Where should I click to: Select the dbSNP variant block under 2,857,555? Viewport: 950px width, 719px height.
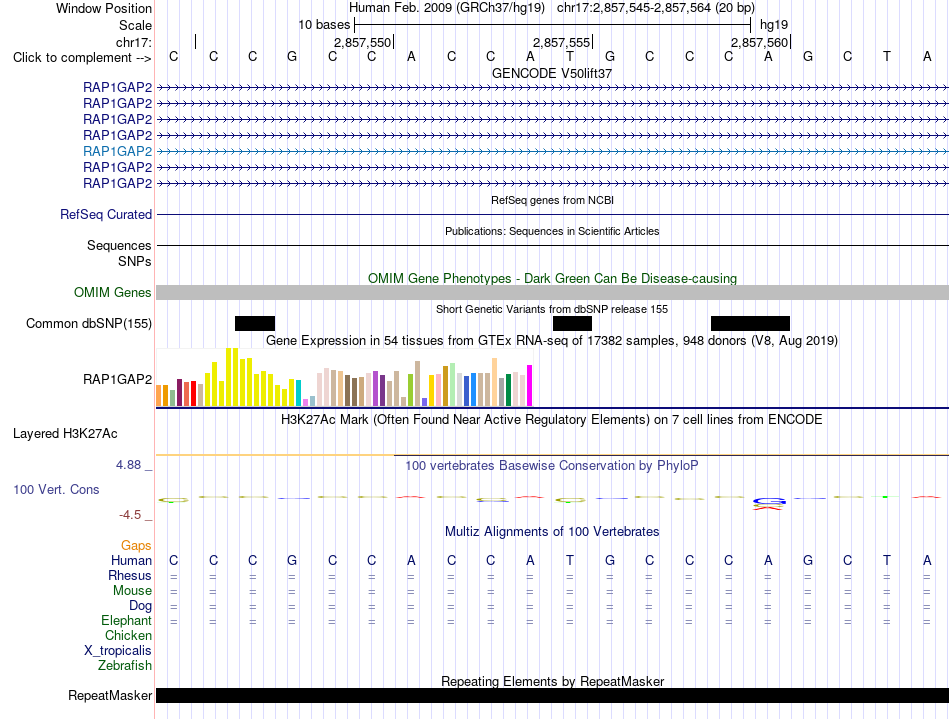(x=573, y=323)
